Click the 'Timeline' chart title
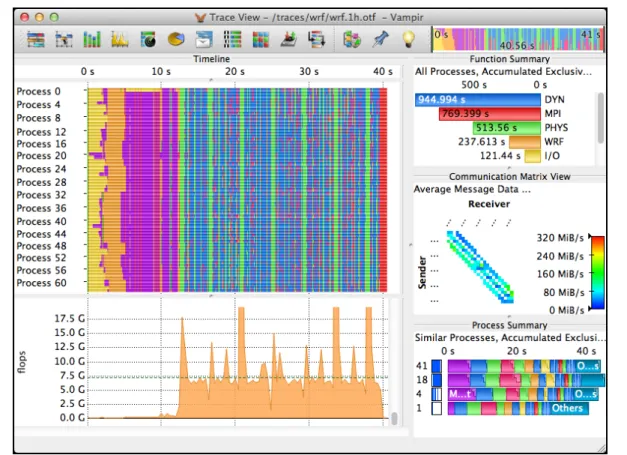Screen dimensions: 627x455 (212, 59)
